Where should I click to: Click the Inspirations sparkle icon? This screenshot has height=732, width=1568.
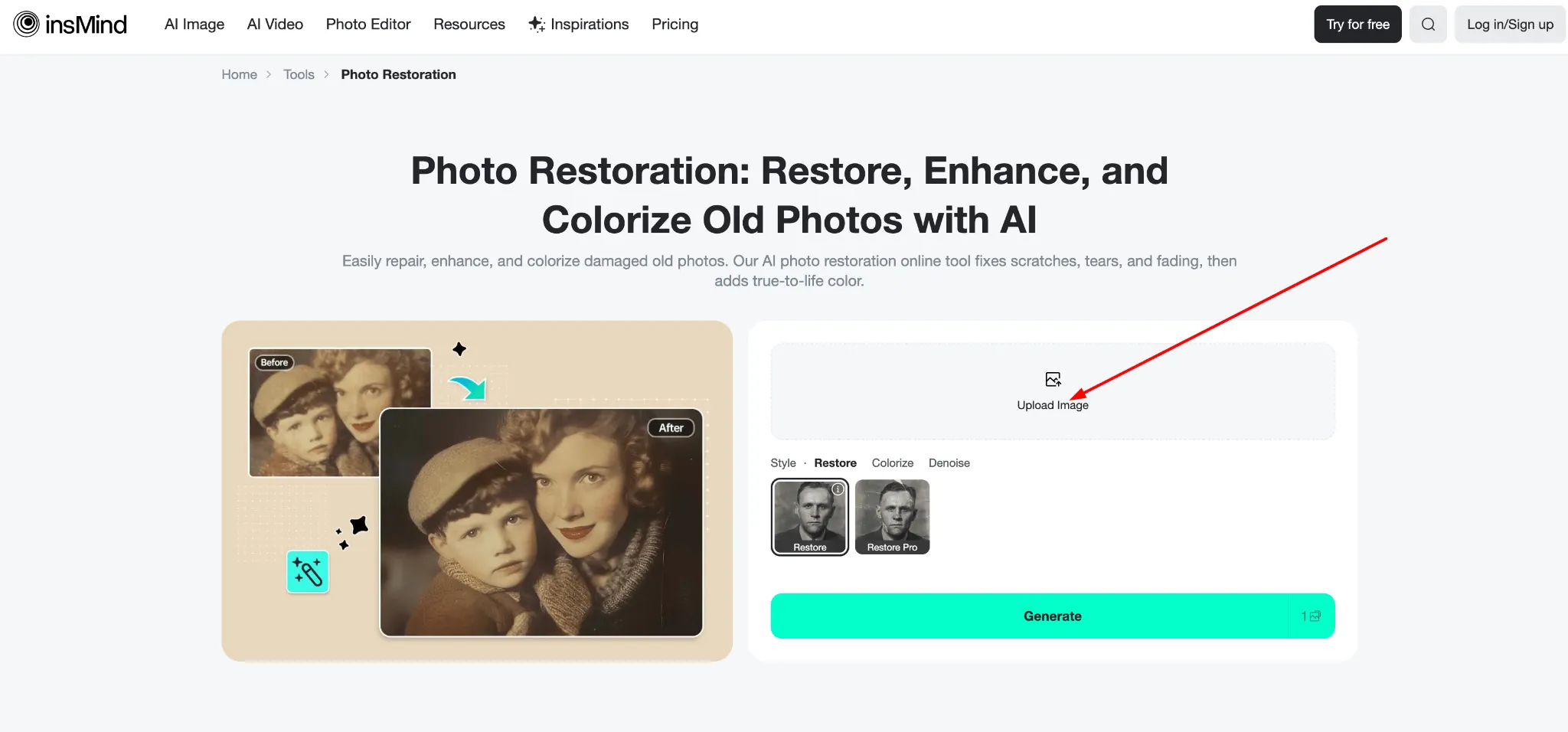537,25
